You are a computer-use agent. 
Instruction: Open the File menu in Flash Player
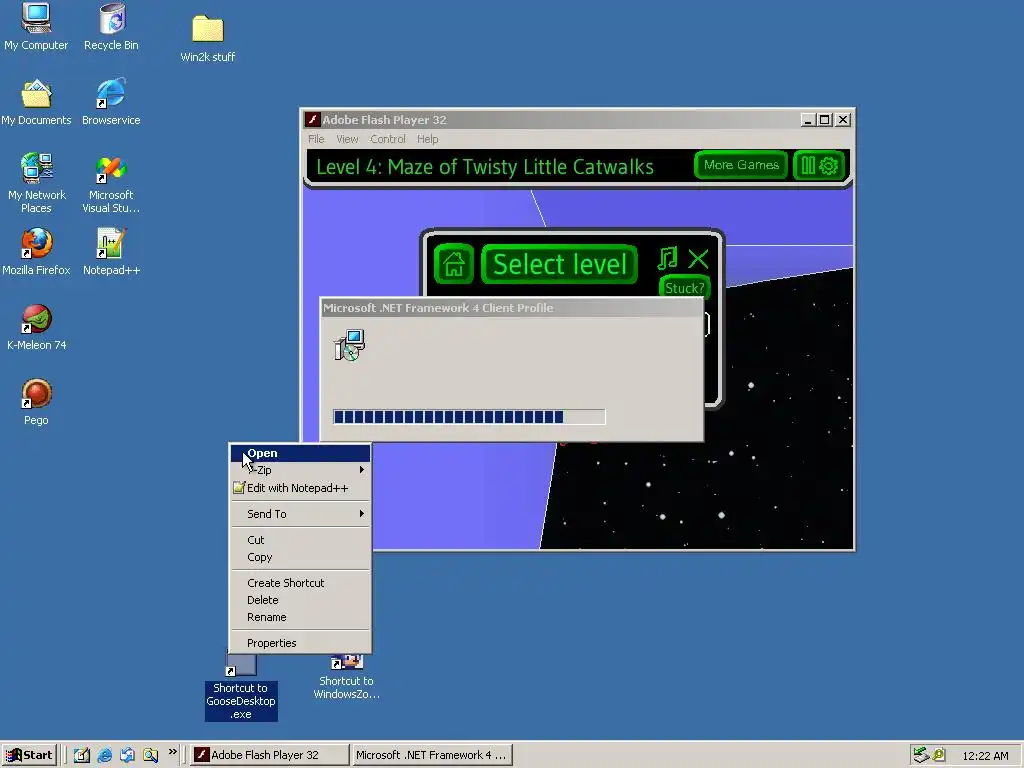click(x=316, y=139)
